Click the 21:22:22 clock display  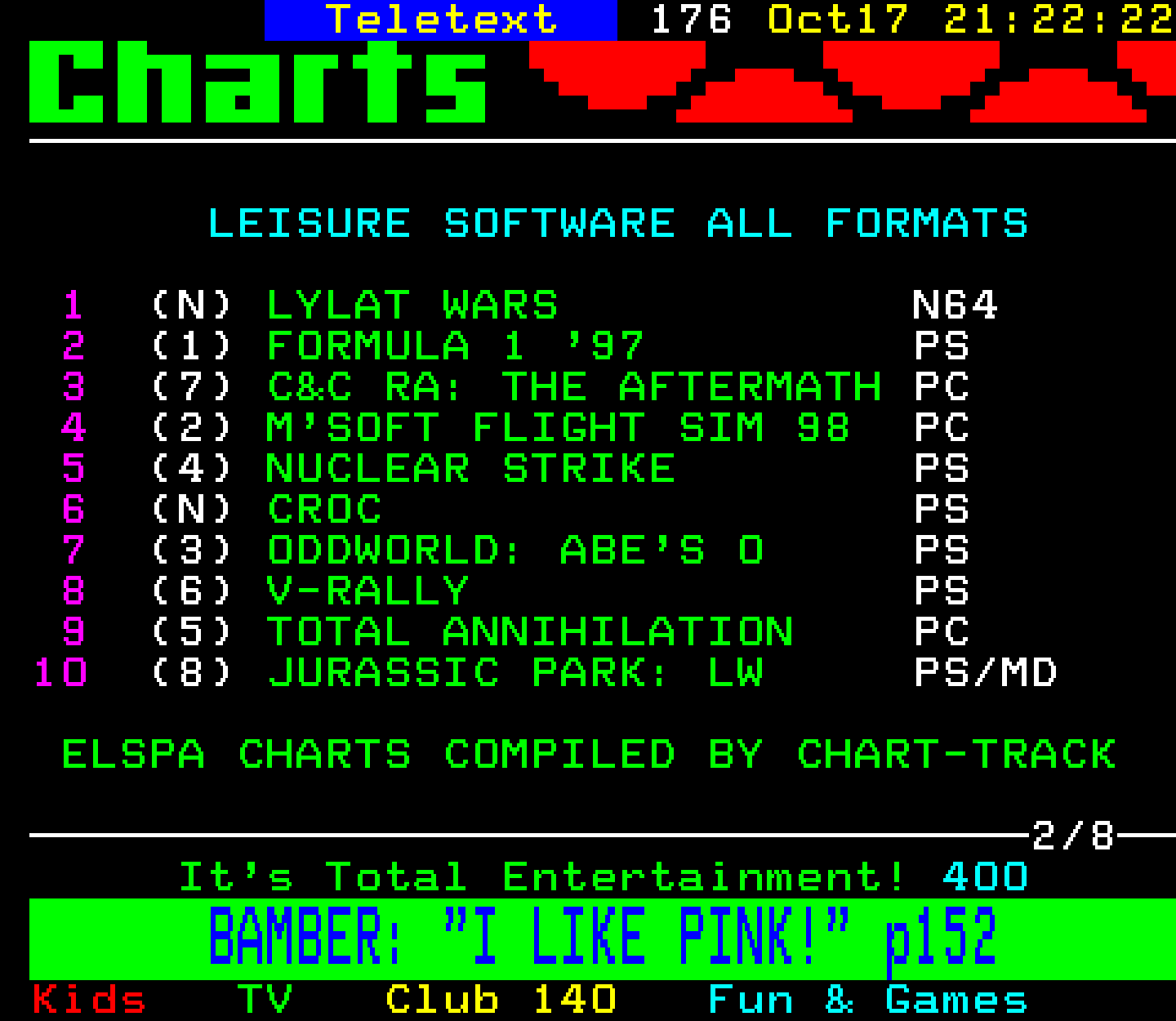pyautogui.click(x=1059, y=20)
